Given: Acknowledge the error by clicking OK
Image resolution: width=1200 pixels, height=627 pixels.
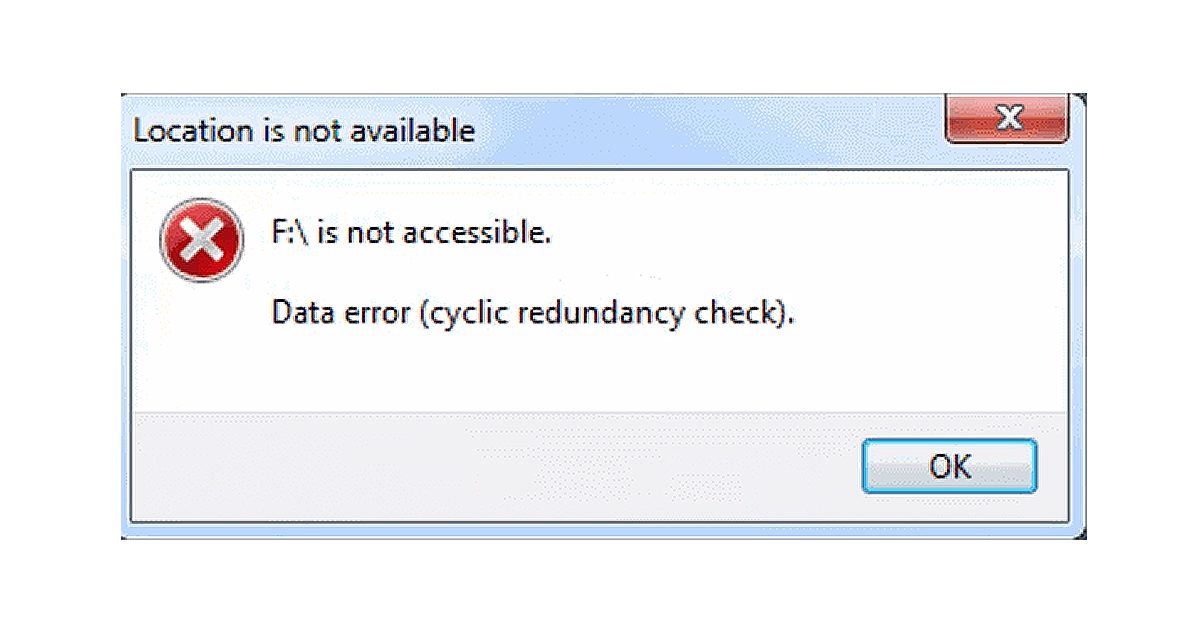Looking at the screenshot, I should (x=948, y=465).
